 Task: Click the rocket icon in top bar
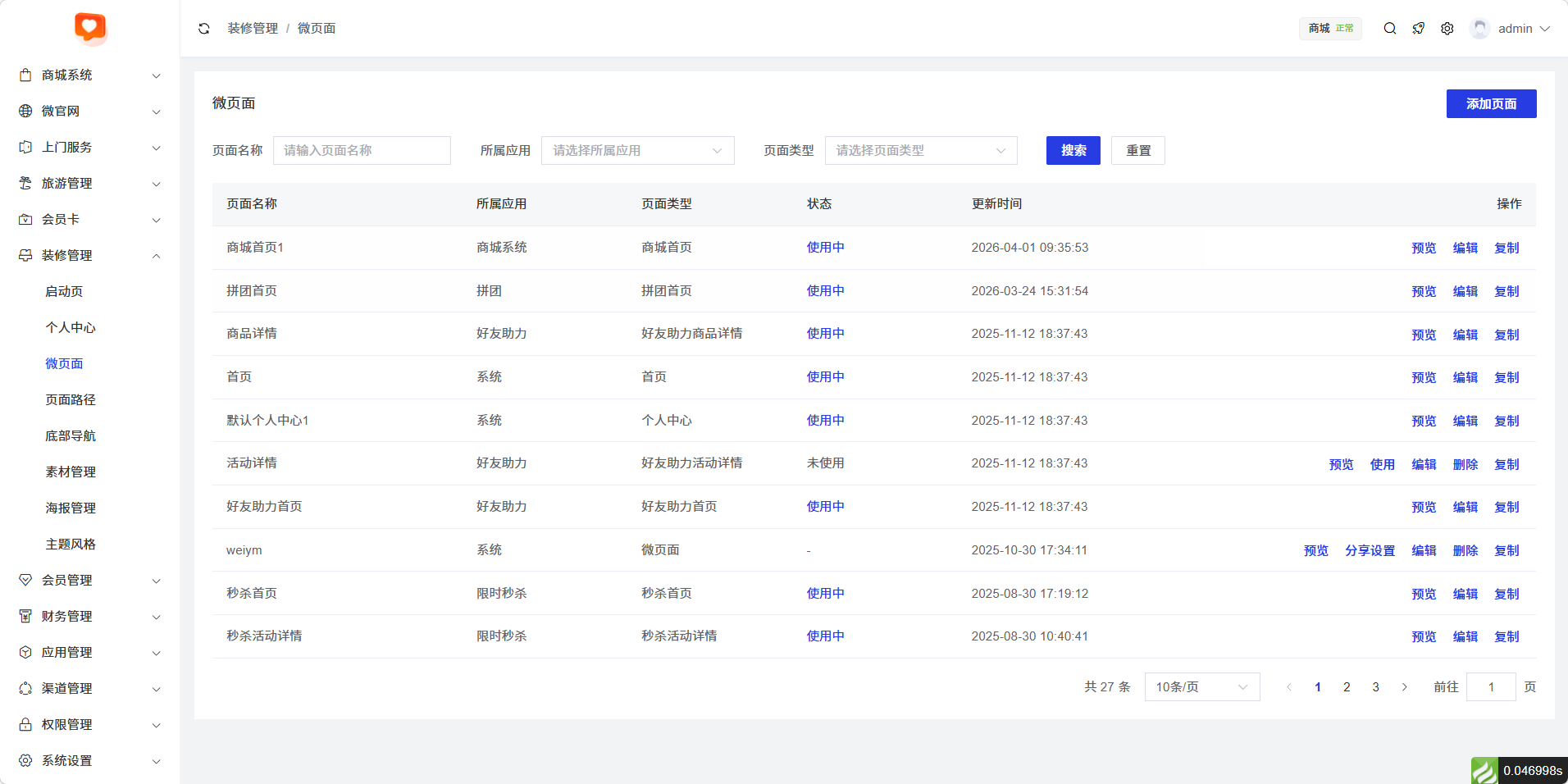[1419, 29]
